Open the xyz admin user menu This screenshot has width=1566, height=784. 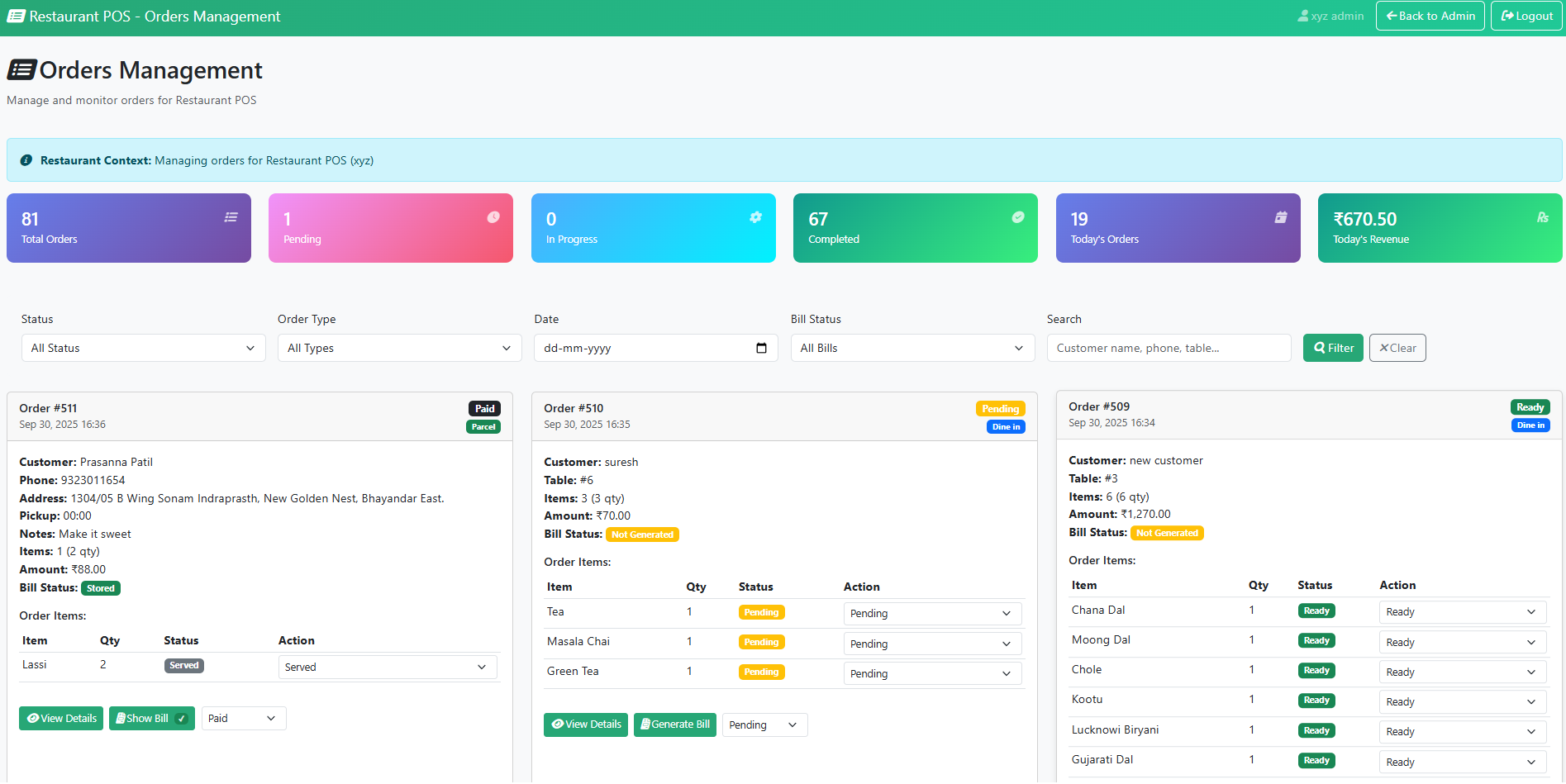1330,16
